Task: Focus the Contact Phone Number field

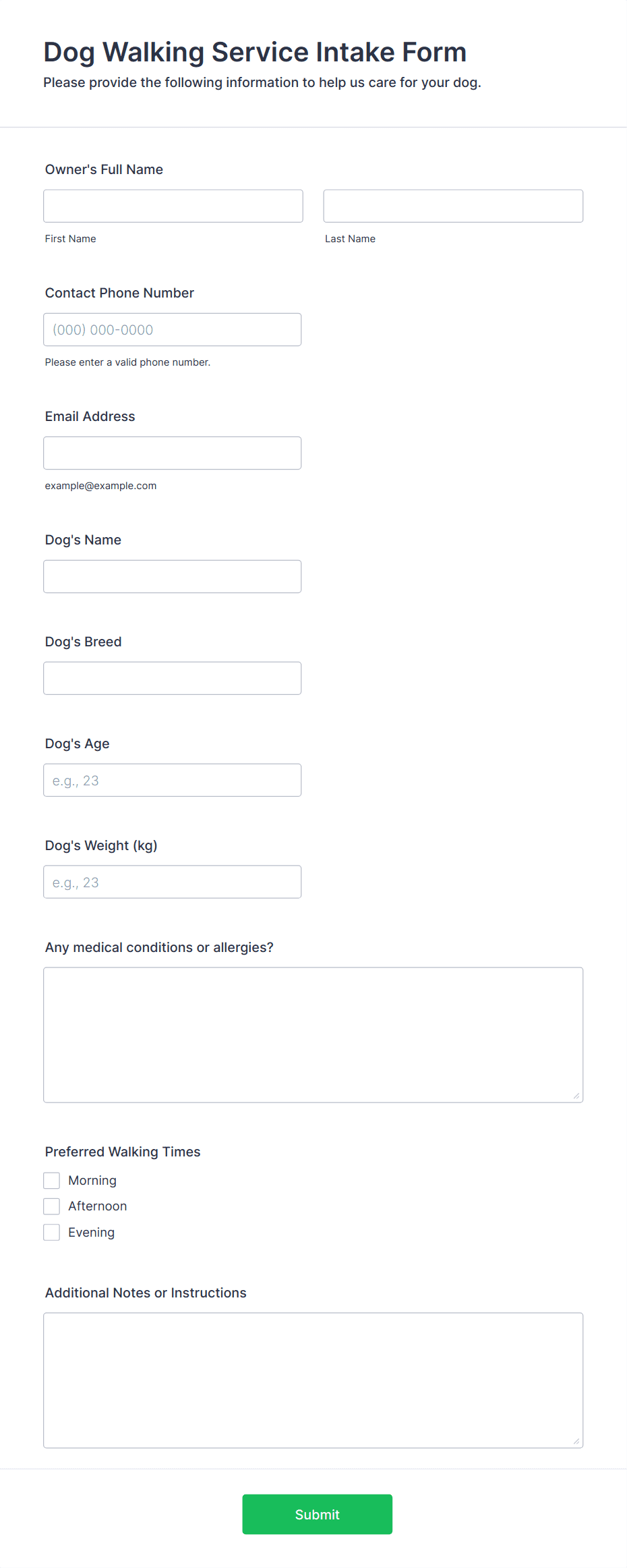Action: pos(173,329)
